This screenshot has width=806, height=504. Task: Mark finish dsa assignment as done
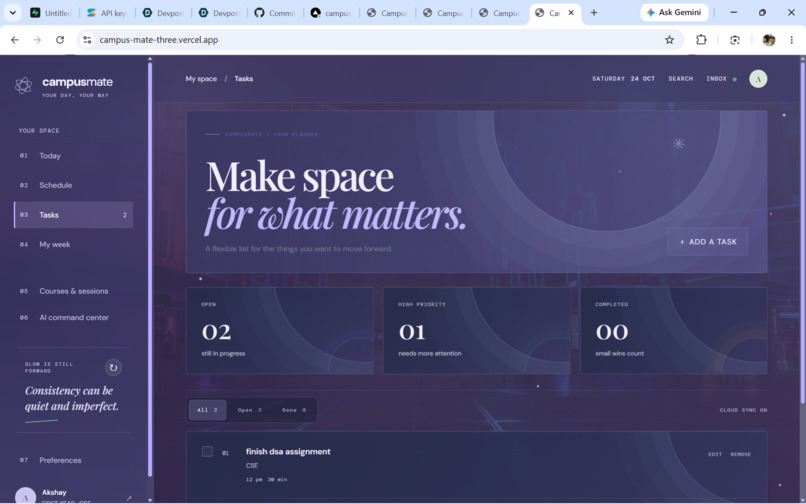coord(207,452)
